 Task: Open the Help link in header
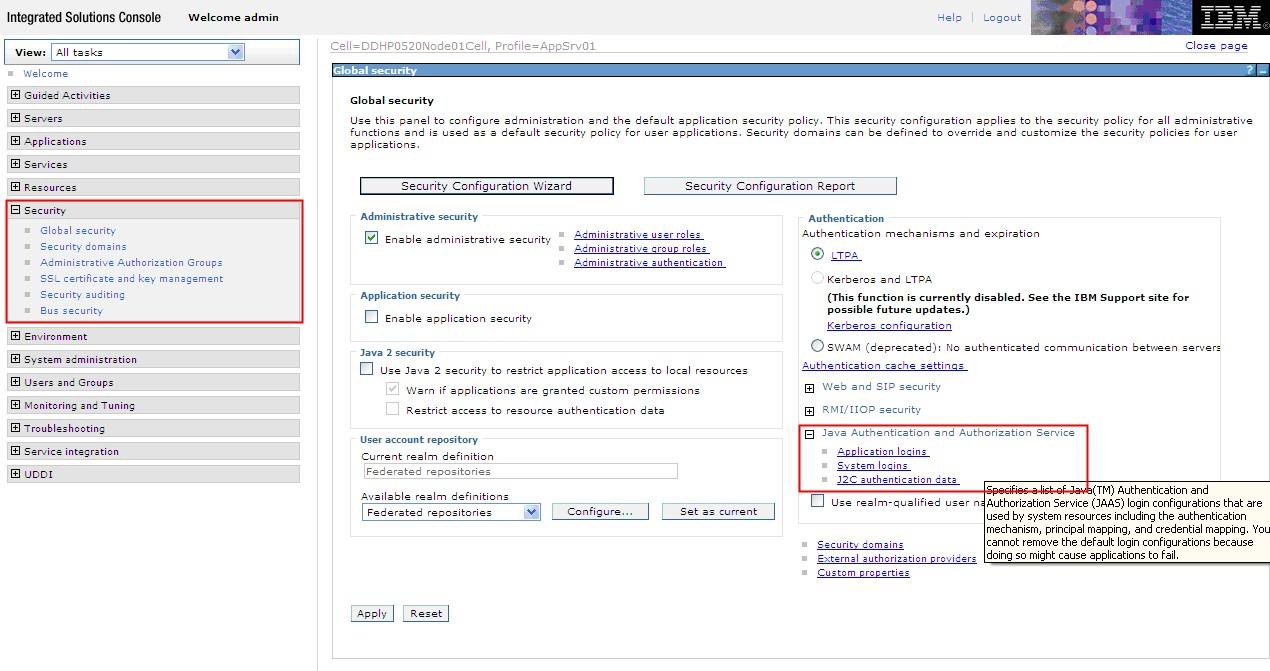[x=950, y=17]
